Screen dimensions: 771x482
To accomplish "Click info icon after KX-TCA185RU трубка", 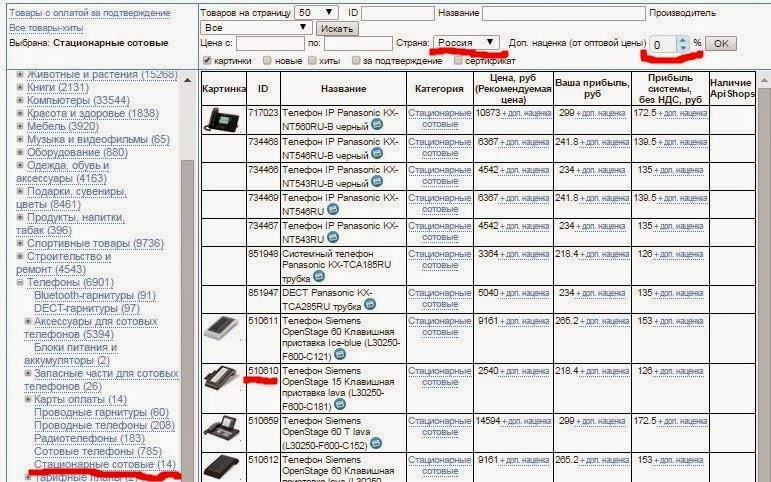I will point(319,276).
